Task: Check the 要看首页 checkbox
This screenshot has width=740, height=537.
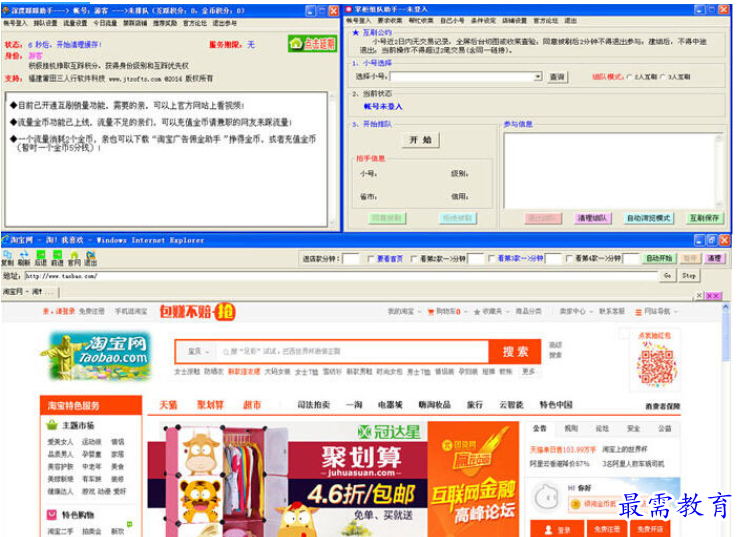Action: click(370, 259)
